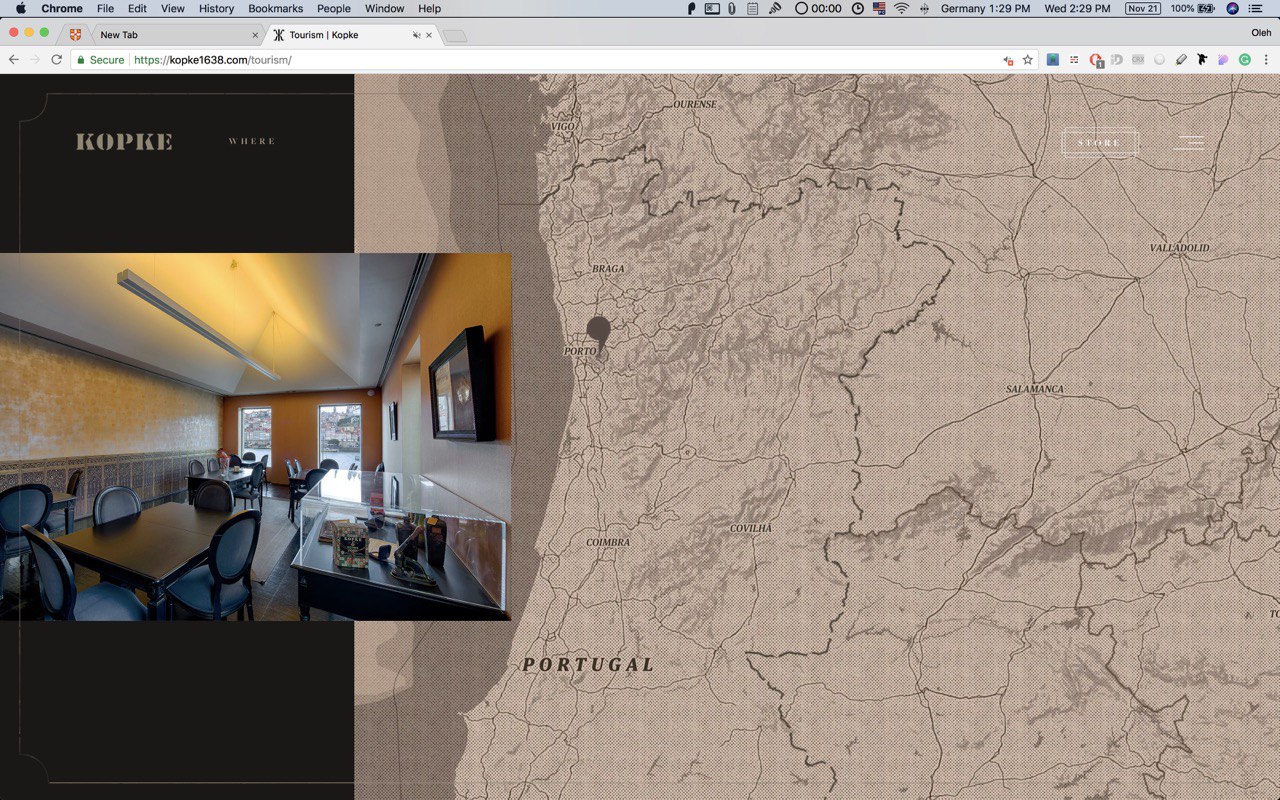1280x800 pixels.
Task: Open the Notification Center list icon
Action: [1256, 8]
